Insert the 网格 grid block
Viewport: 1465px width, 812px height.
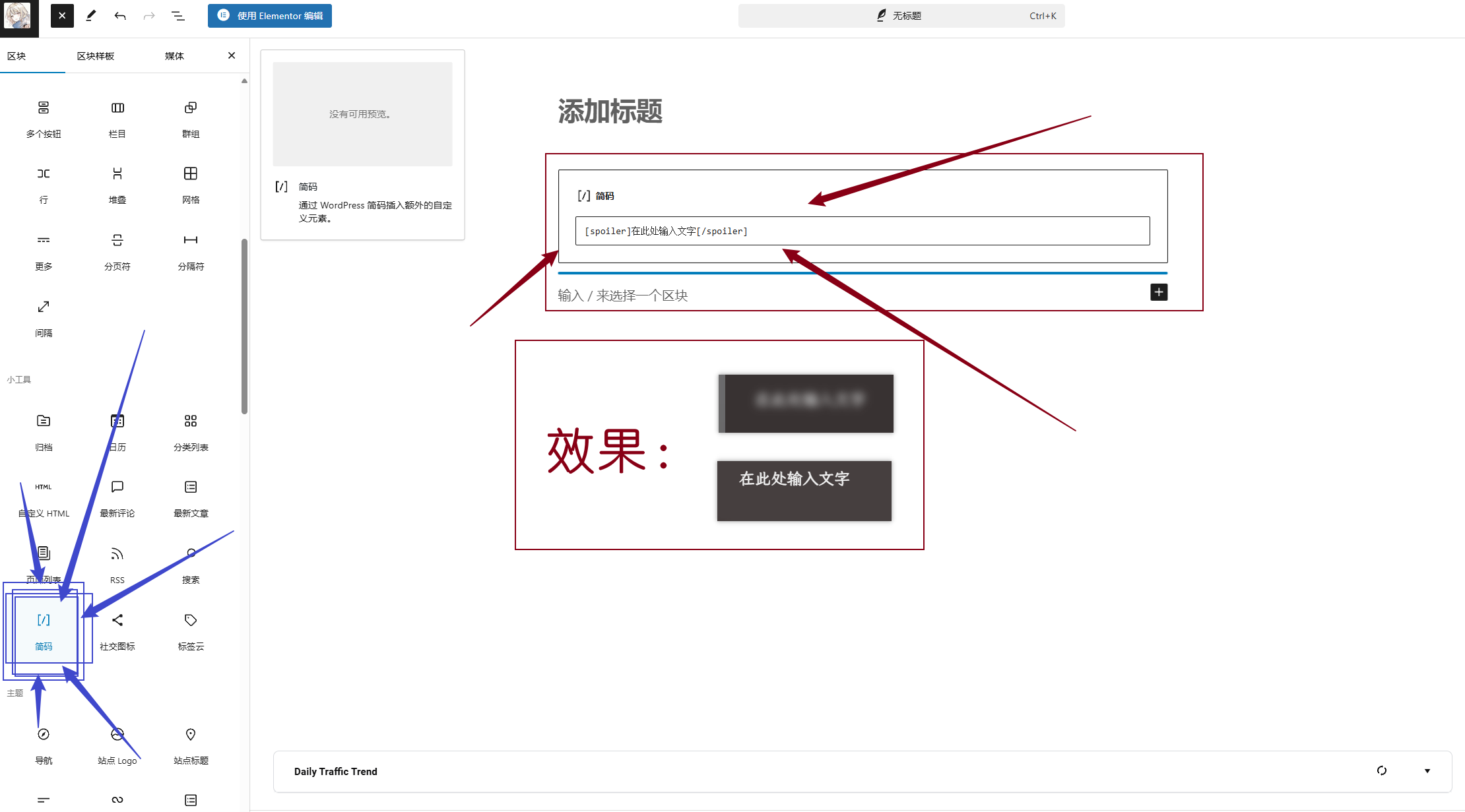point(191,185)
